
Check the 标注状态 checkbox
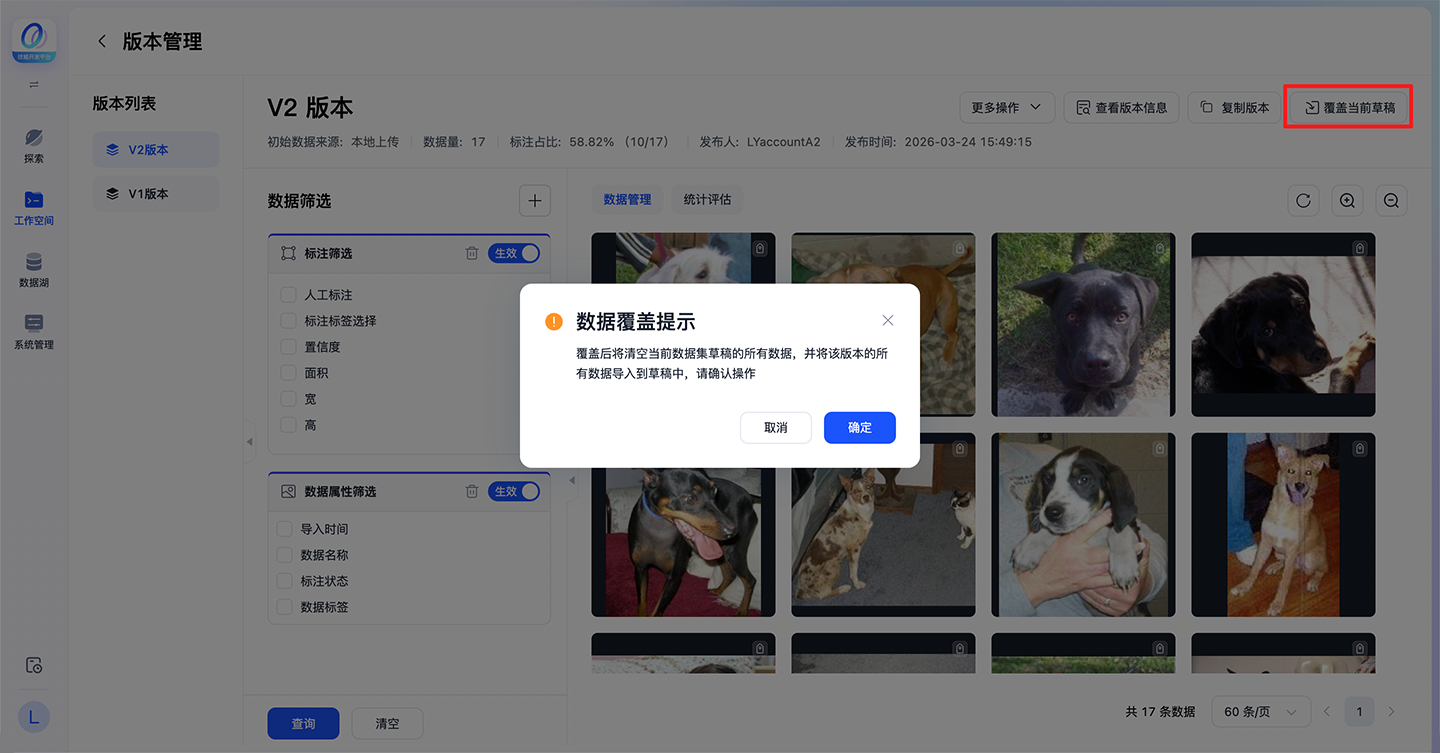coord(284,581)
